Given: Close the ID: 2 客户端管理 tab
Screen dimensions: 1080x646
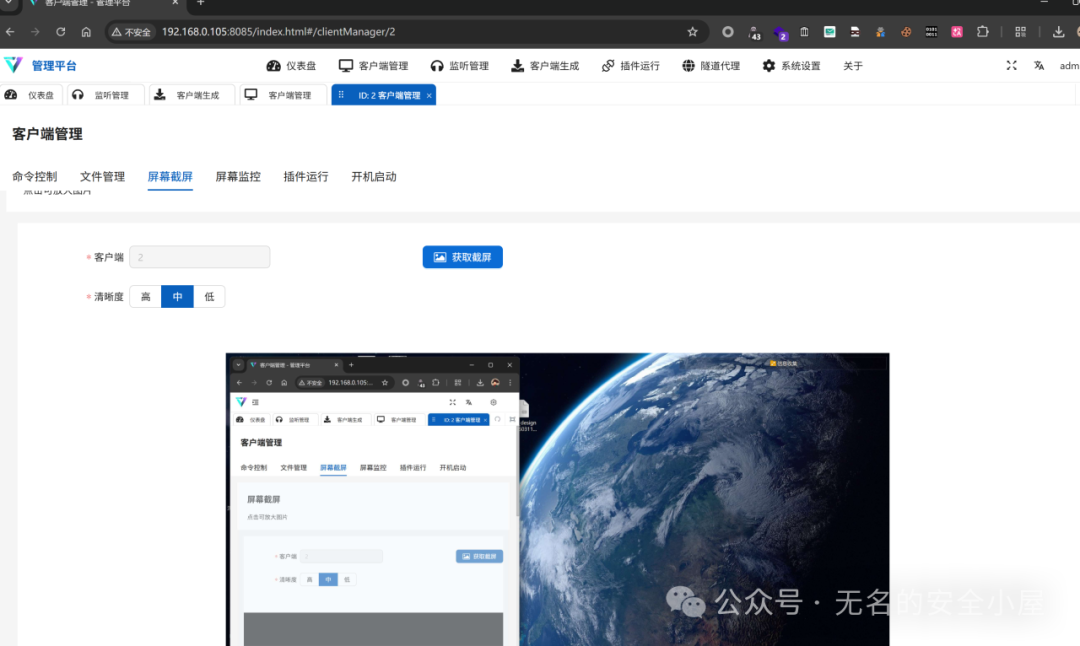Looking at the screenshot, I should 429,96.
